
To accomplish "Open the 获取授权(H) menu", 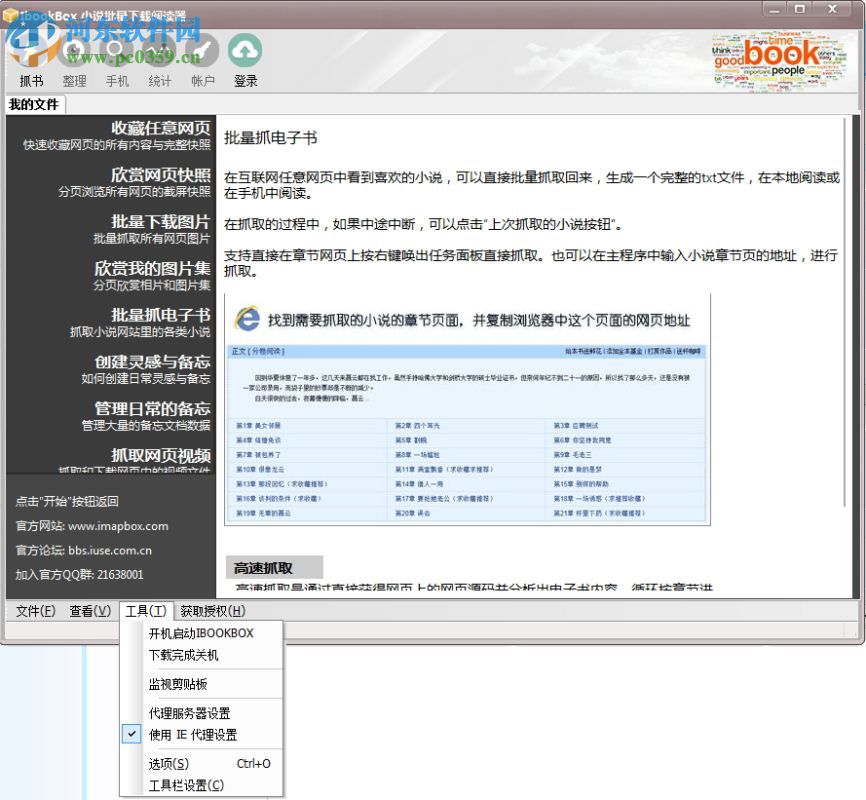I will click(213, 611).
